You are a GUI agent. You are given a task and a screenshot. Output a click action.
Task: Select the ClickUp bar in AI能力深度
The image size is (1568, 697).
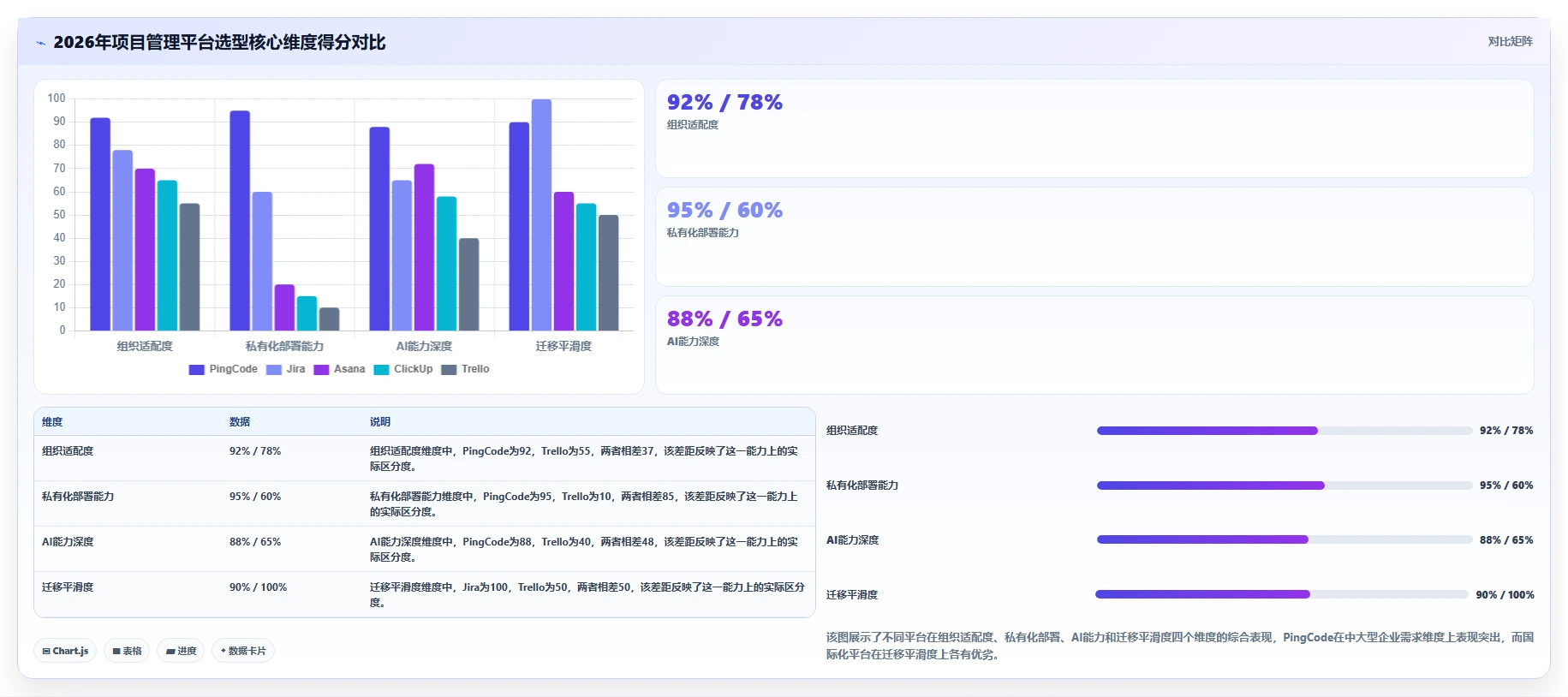tap(446, 264)
